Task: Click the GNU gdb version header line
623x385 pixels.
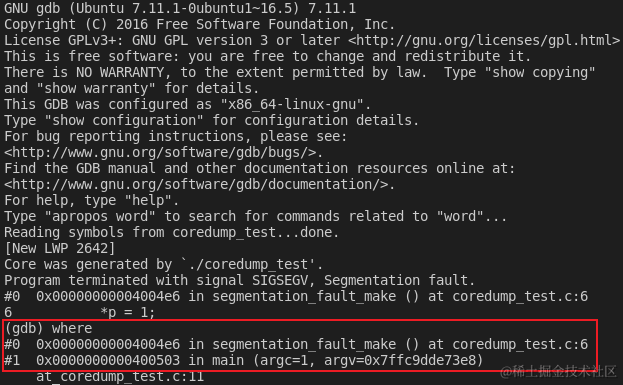Action: (180, 8)
